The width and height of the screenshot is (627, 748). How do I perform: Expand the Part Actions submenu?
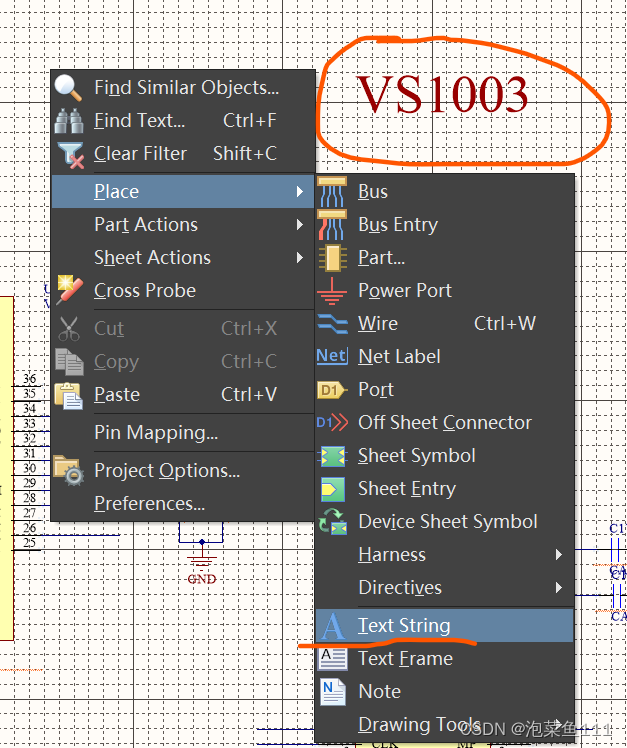coord(183,225)
